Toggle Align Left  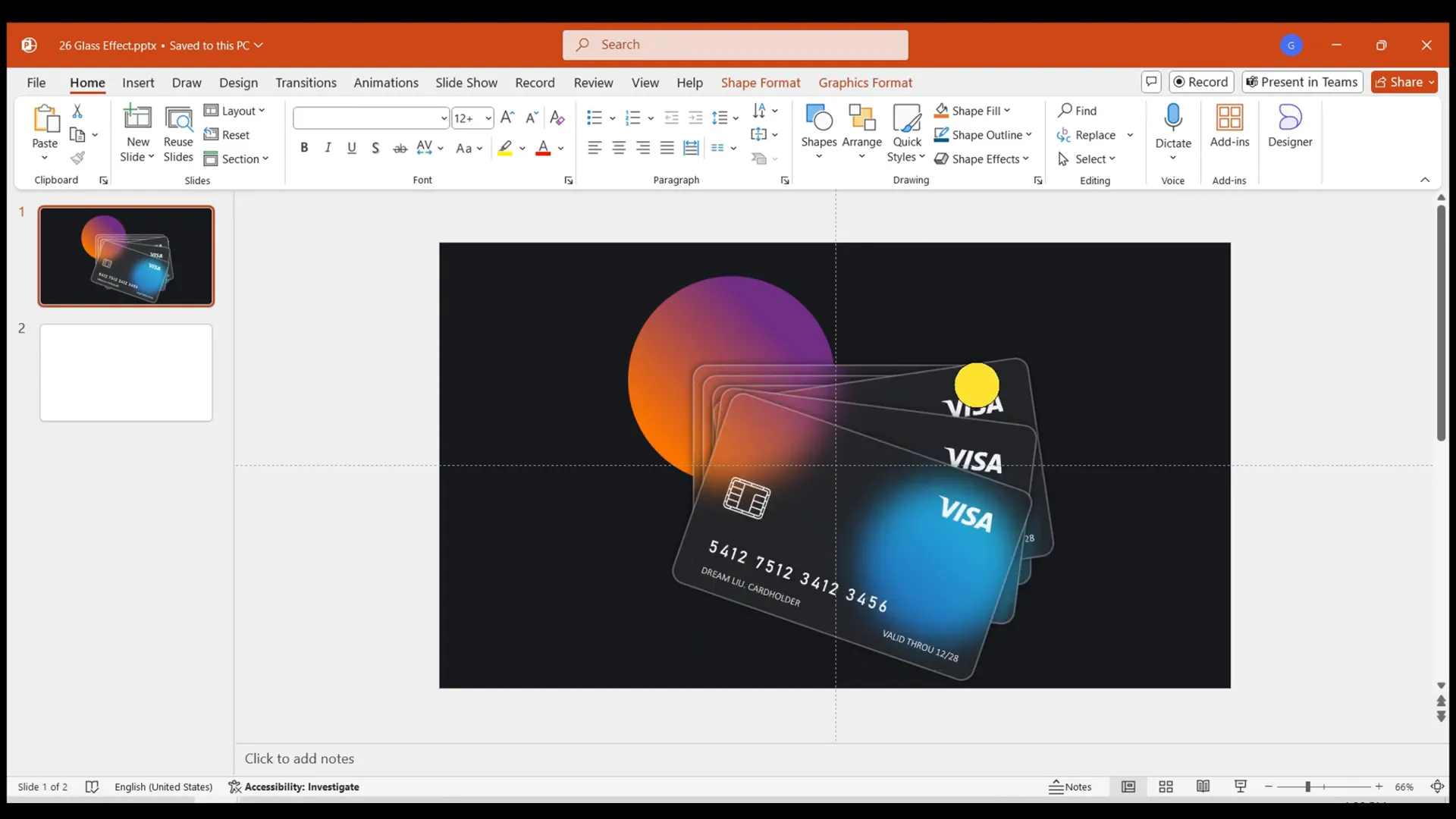coord(595,148)
